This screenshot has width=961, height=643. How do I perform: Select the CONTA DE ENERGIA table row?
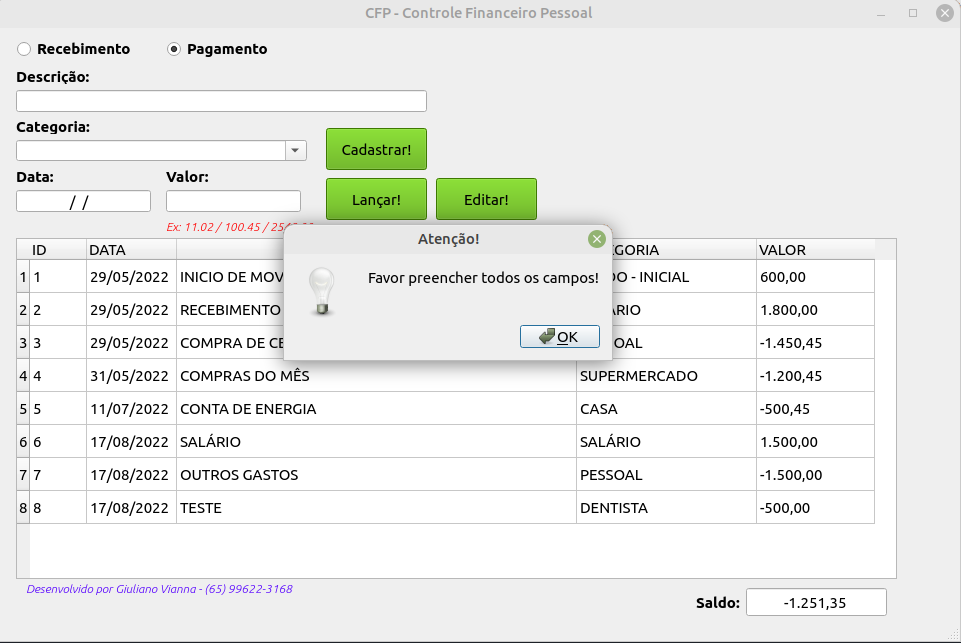[300, 408]
